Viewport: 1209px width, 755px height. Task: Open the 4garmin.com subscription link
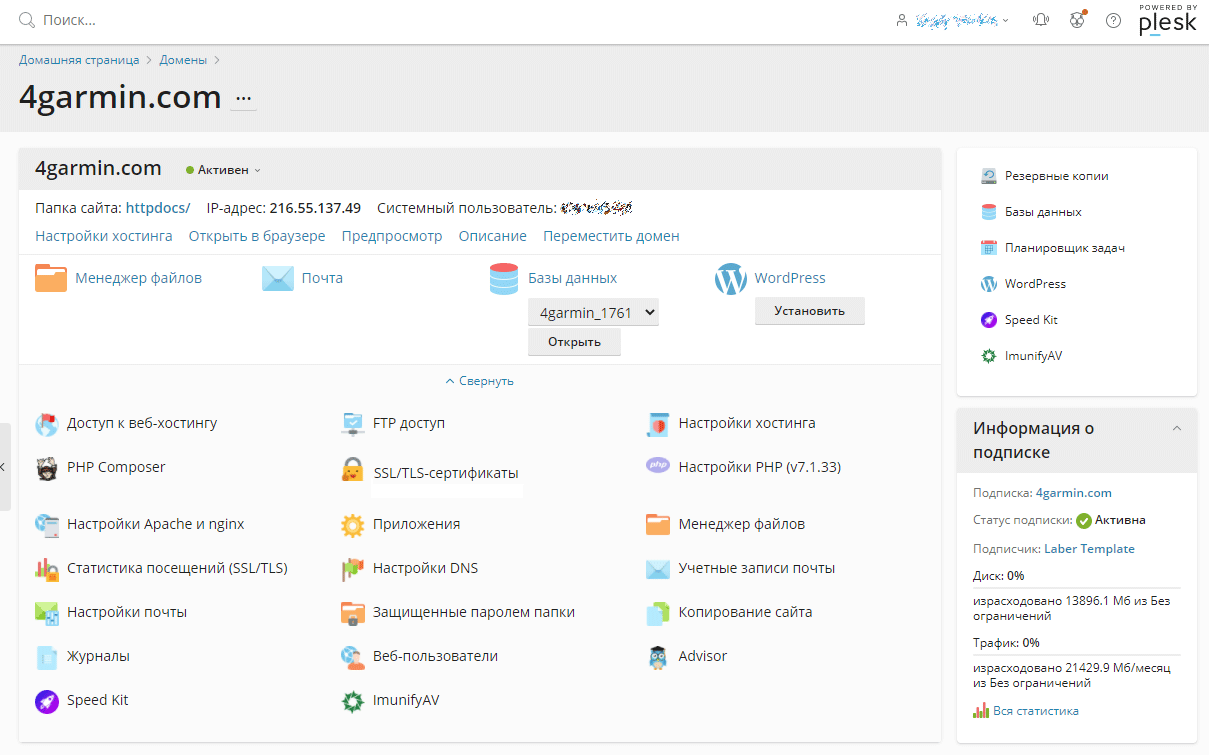pos(1074,493)
